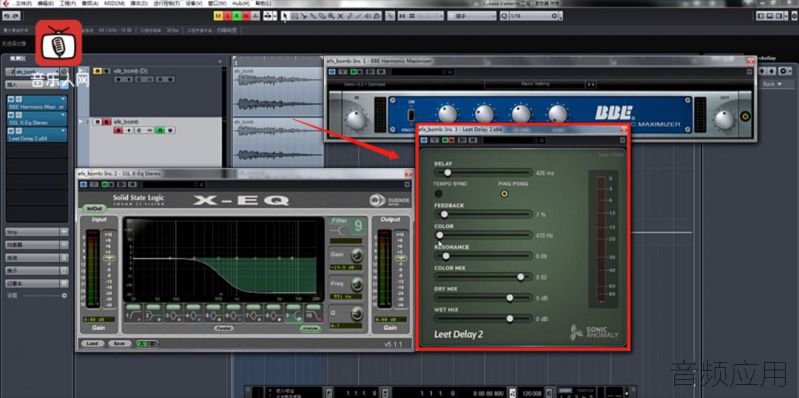Open the 设备(V) menu
Image resolution: width=799 pixels, height=398 pixels.
(194, 4)
